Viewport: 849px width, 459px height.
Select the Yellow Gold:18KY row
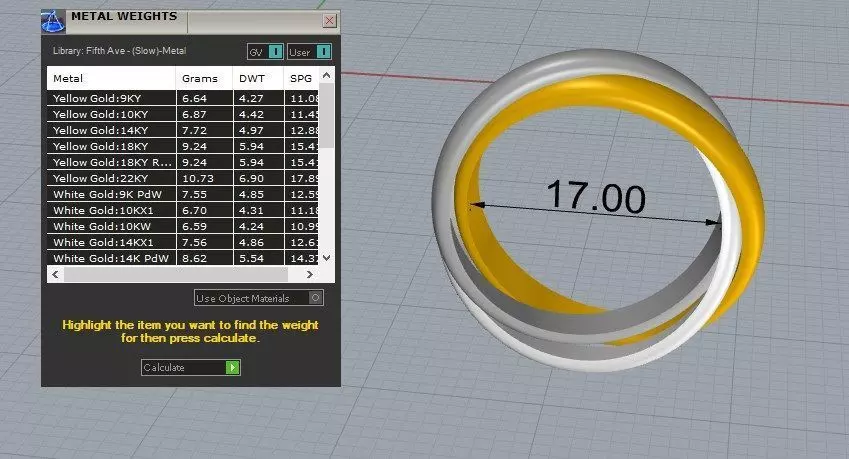(x=183, y=146)
